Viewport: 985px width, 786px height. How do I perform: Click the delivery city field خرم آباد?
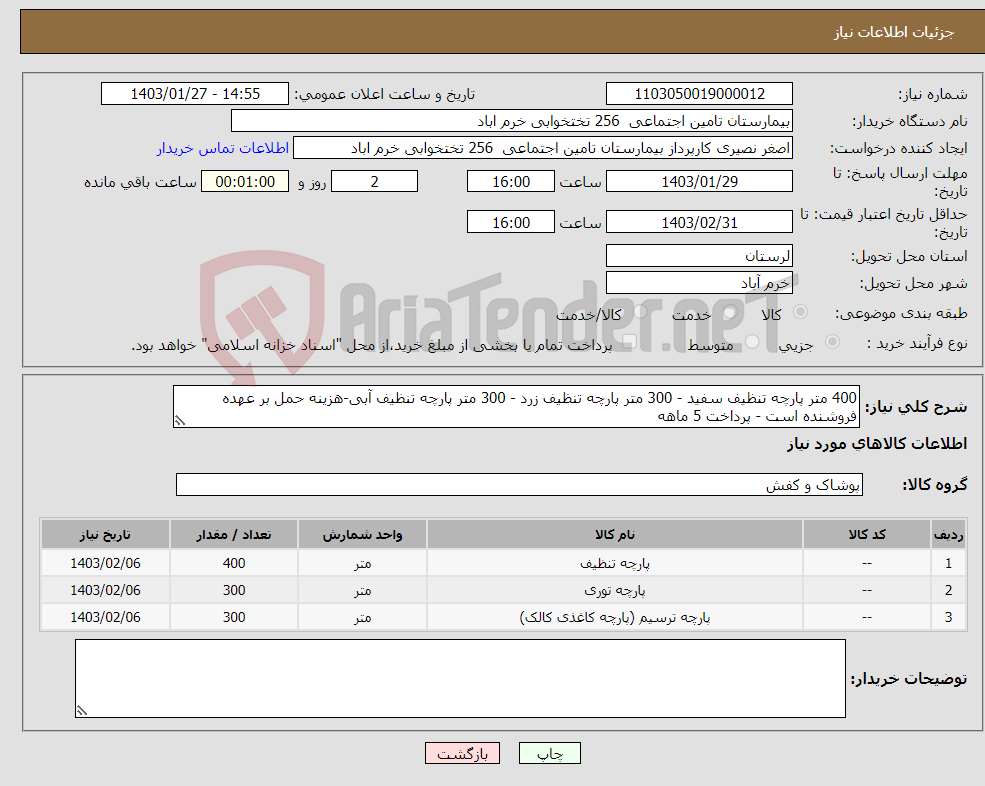coord(699,283)
